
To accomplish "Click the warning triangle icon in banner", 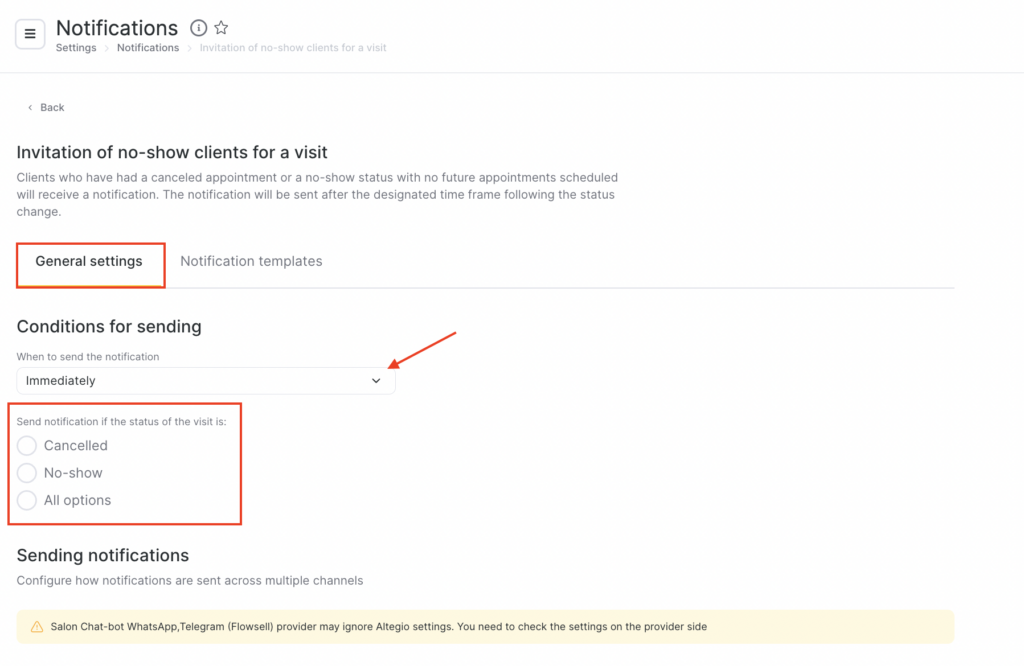I will tap(37, 627).
